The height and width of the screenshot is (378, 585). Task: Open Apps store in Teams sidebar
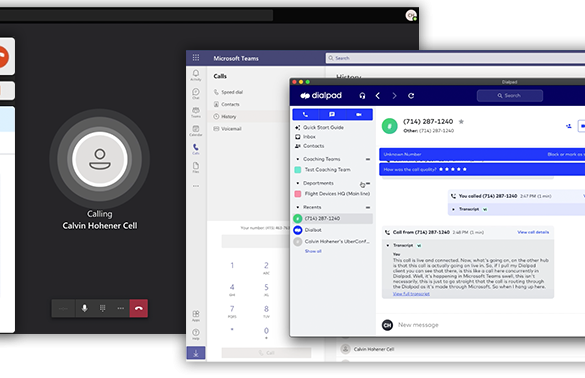point(196,316)
